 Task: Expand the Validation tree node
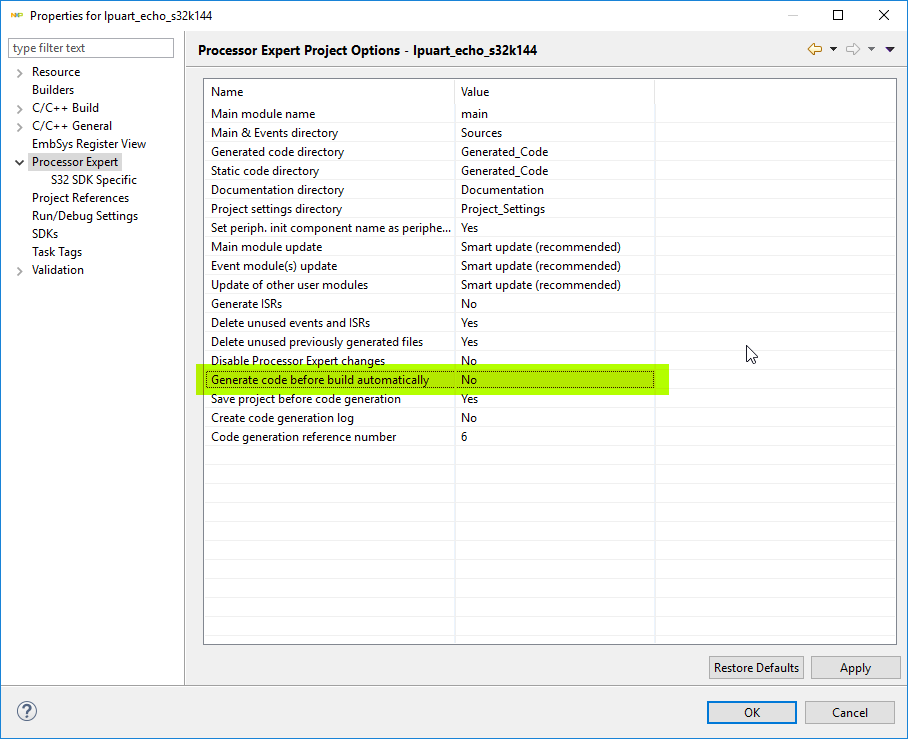[20, 271]
